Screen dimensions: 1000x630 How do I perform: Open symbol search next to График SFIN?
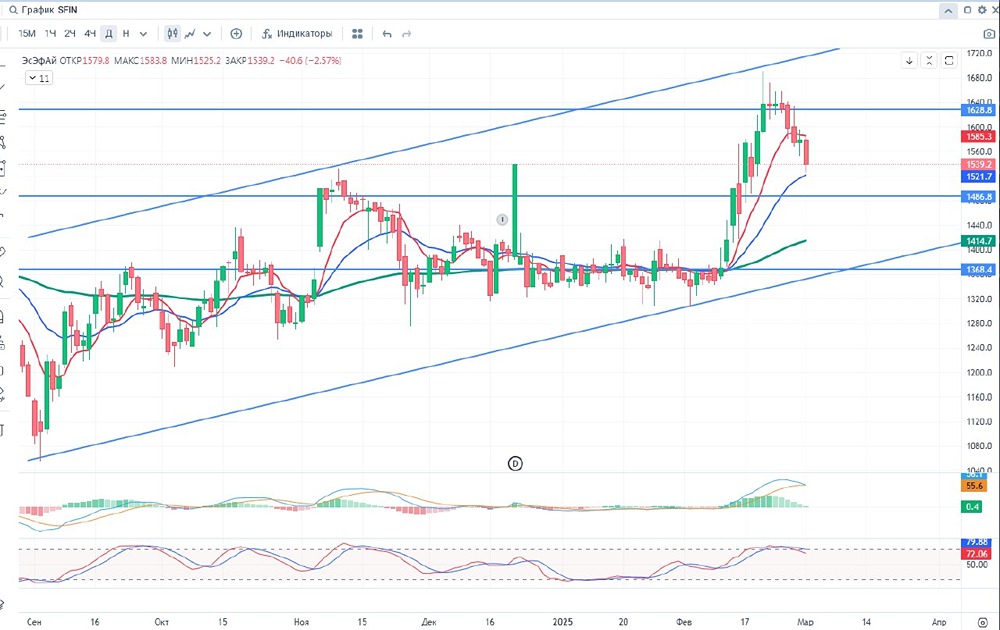(13, 10)
